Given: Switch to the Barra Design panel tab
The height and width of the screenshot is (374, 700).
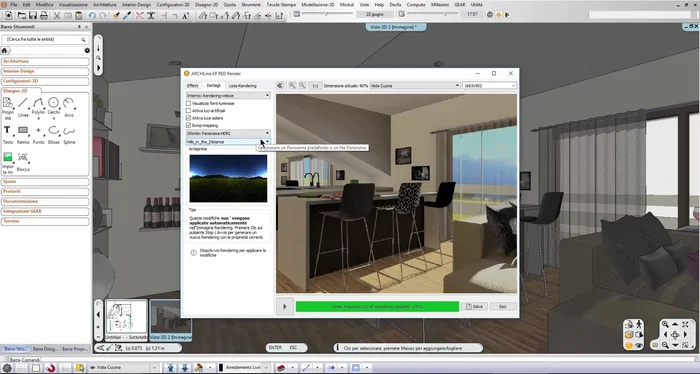Looking at the screenshot, I should 45,349.
